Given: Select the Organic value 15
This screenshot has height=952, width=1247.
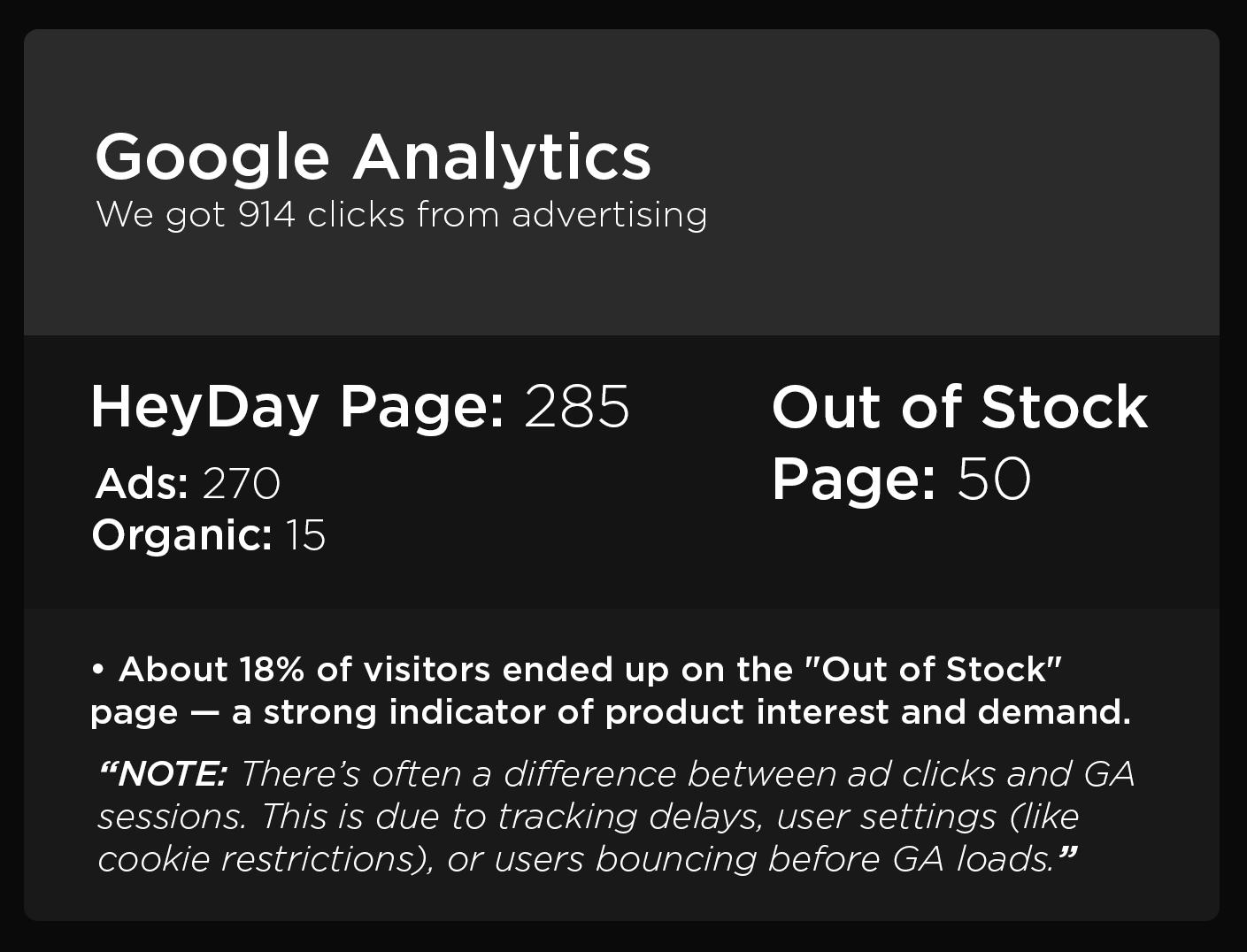Looking at the screenshot, I should (305, 534).
